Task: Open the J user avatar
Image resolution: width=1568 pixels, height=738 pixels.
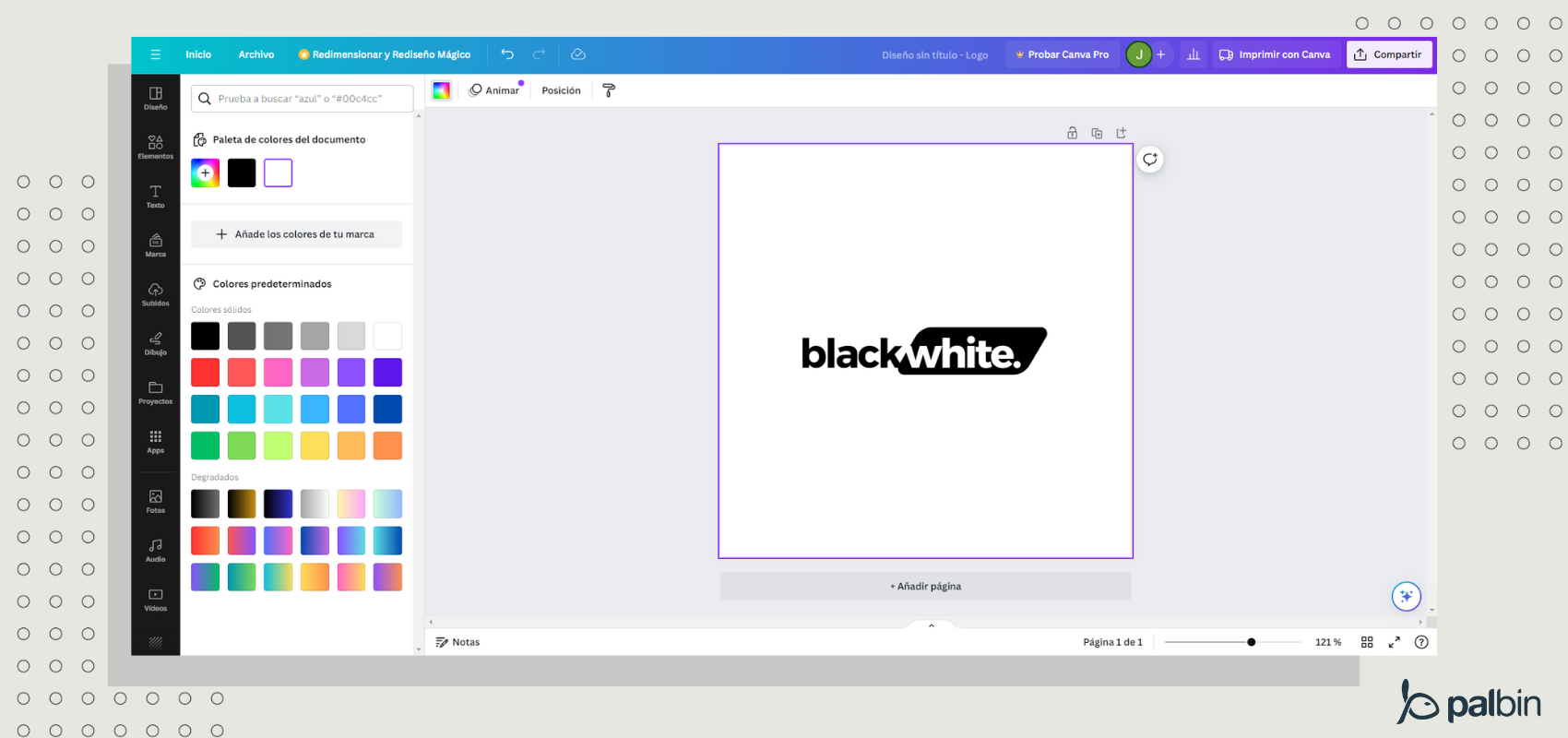Action: click(1139, 54)
